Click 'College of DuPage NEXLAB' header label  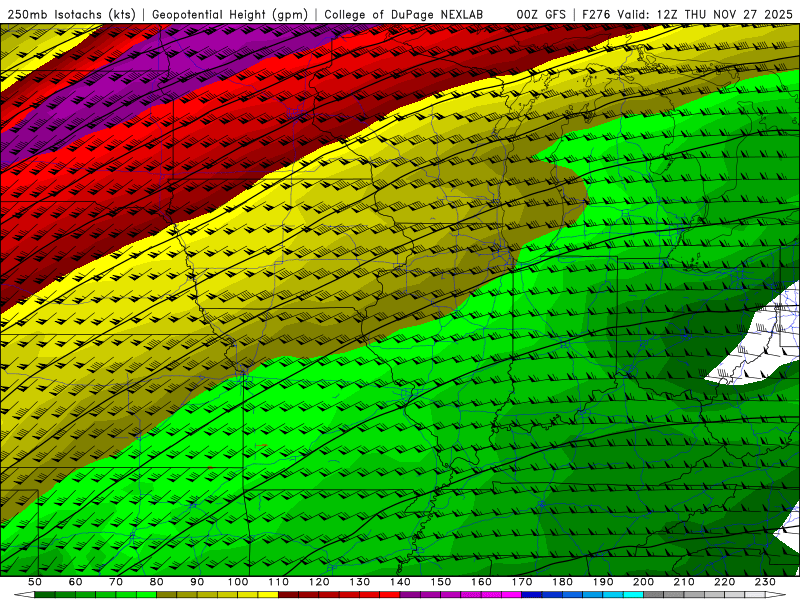coord(403,15)
